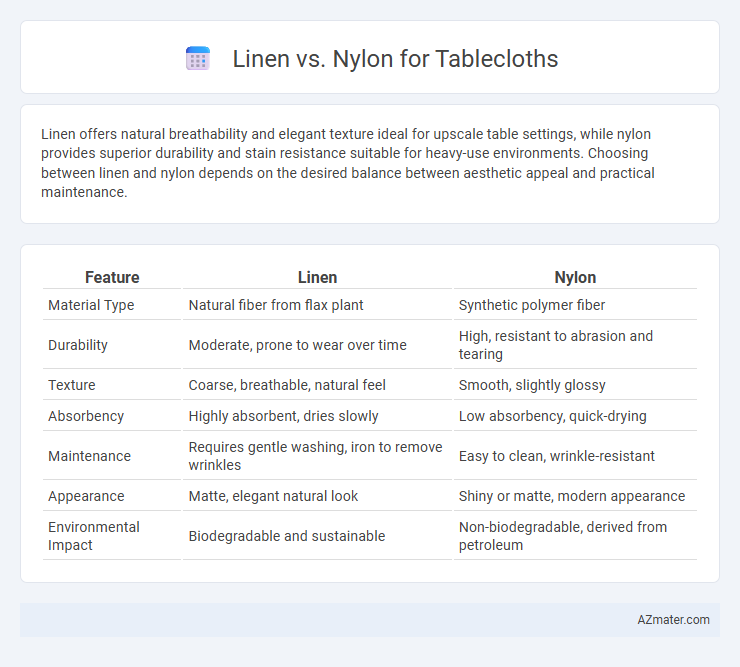
Task: Click 'Natural fiber from flax plant' cell
Action: tap(276, 305)
